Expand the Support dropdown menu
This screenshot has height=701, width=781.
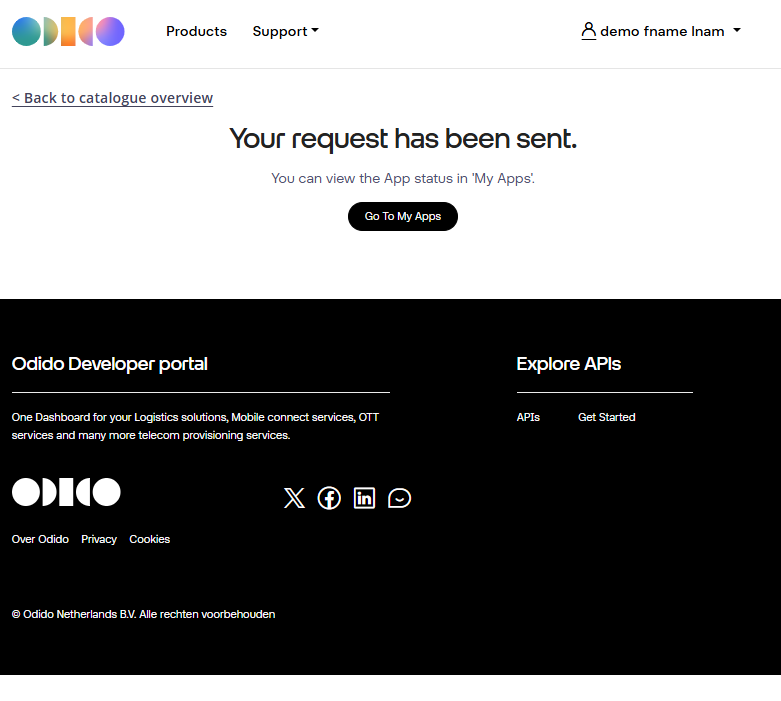(285, 31)
